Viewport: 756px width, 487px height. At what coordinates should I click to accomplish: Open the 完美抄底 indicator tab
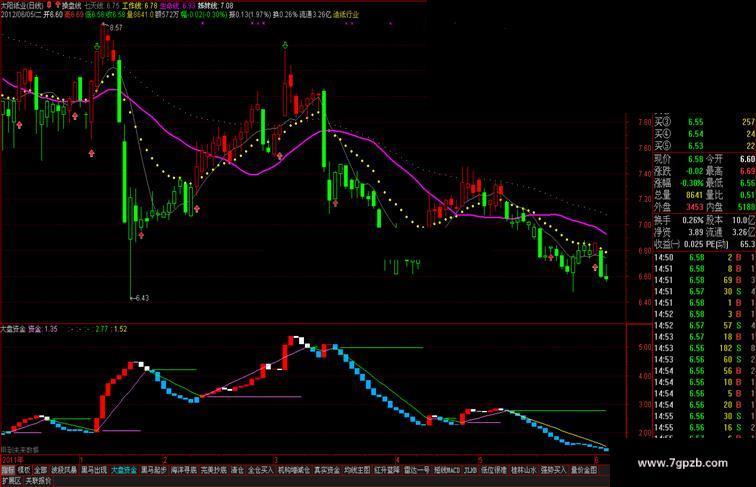click(x=214, y=470)
